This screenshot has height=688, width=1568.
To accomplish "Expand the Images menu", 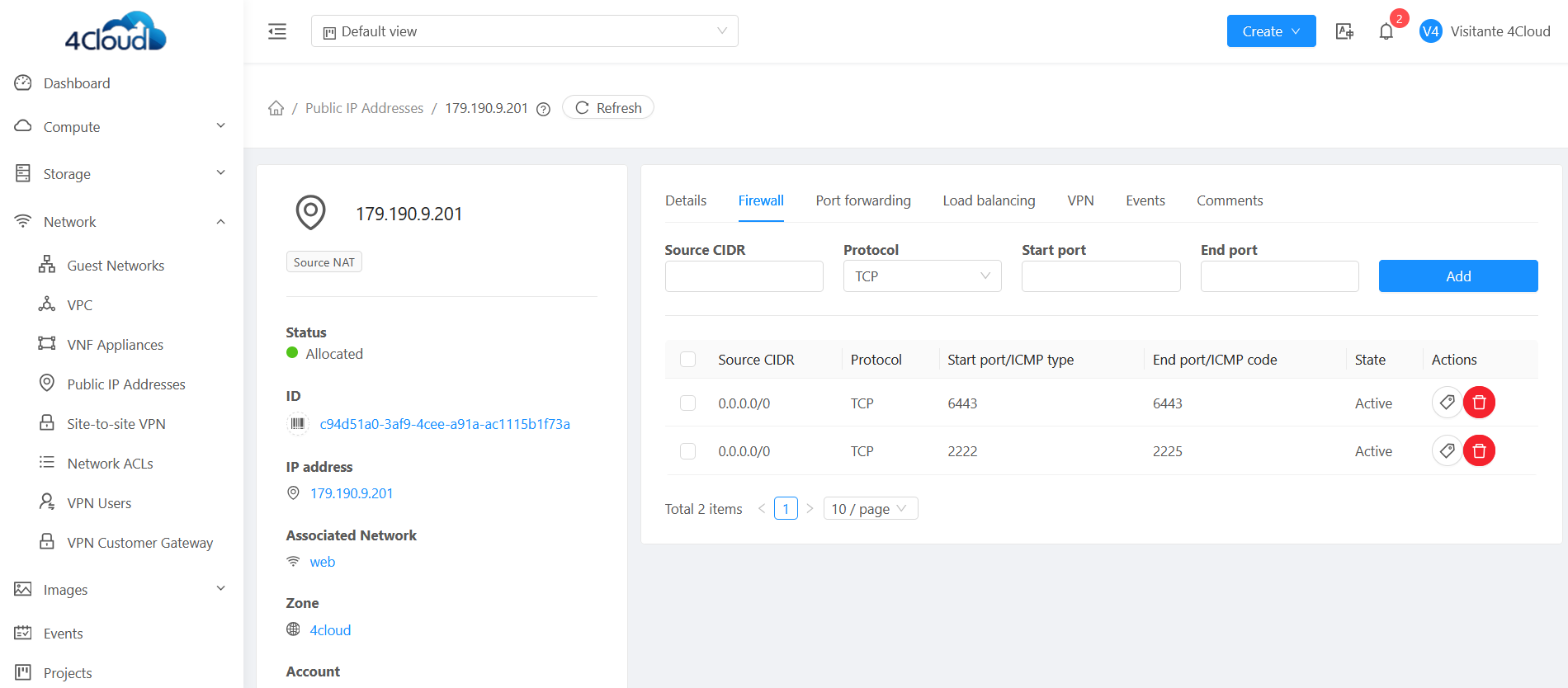I will click(x=121, y=589).
